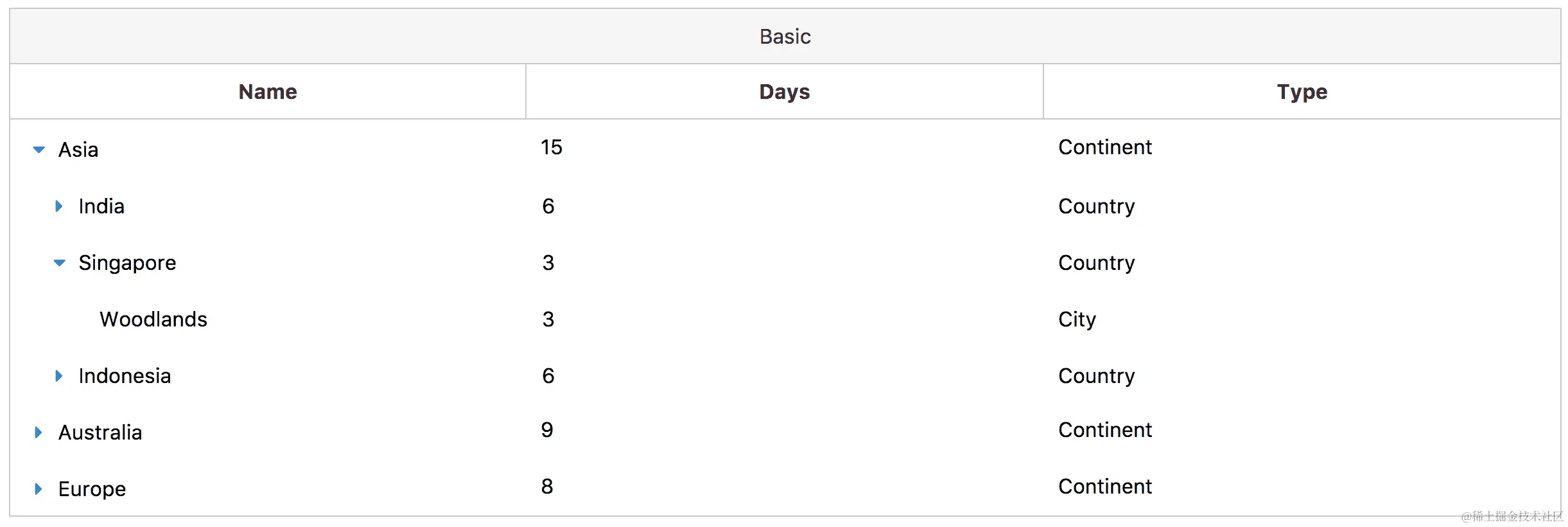The image size is (1568, 527).
Task: Expand the Europe continent arrow
Action: [38, 489]
